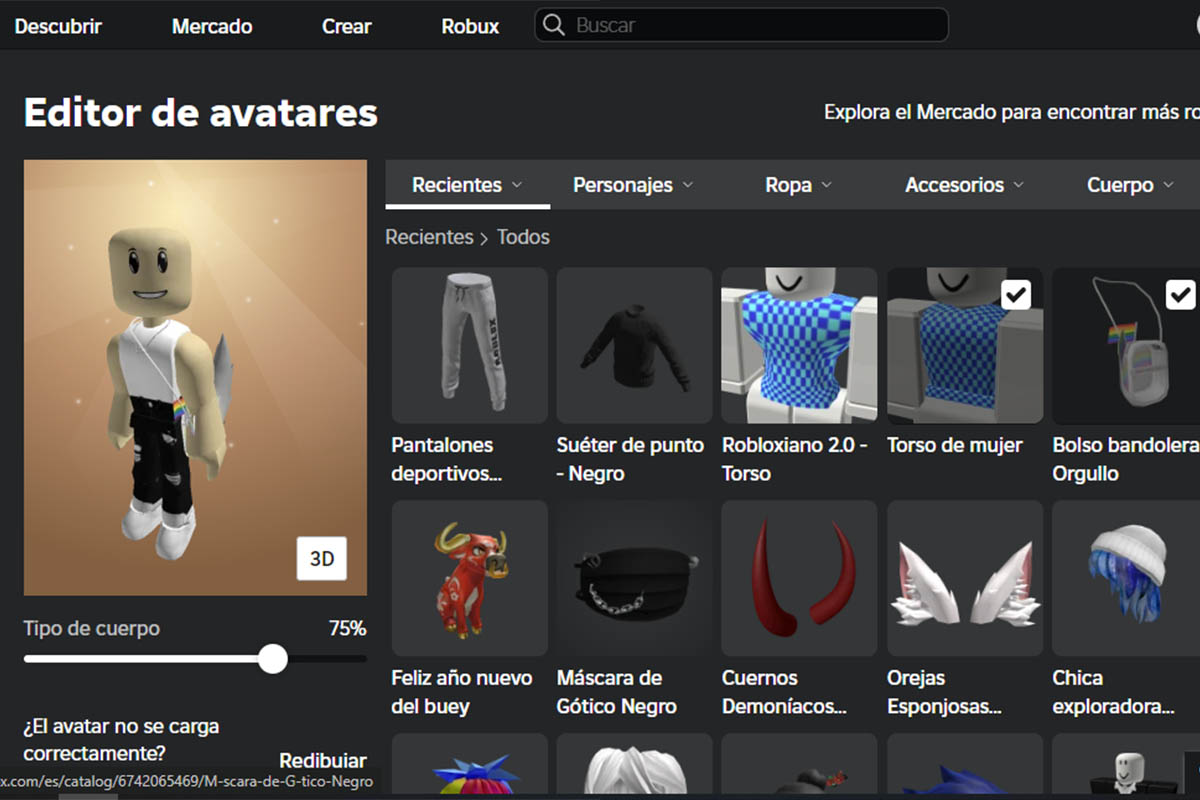This screenshot has width=1200, height=800.
Task: Select the Pantalones deportivos item
Action: (x=469, y=345)
